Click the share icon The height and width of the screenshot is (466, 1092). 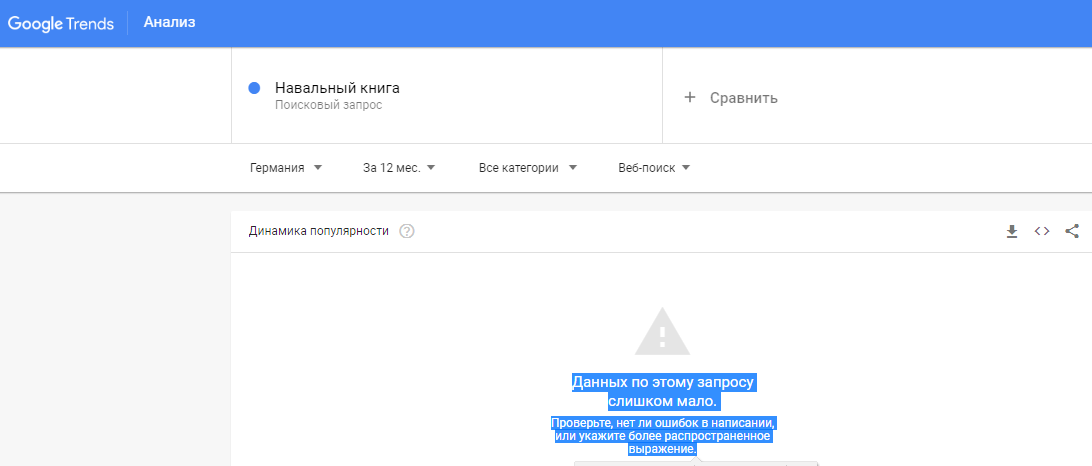[x=1072, y=231]
